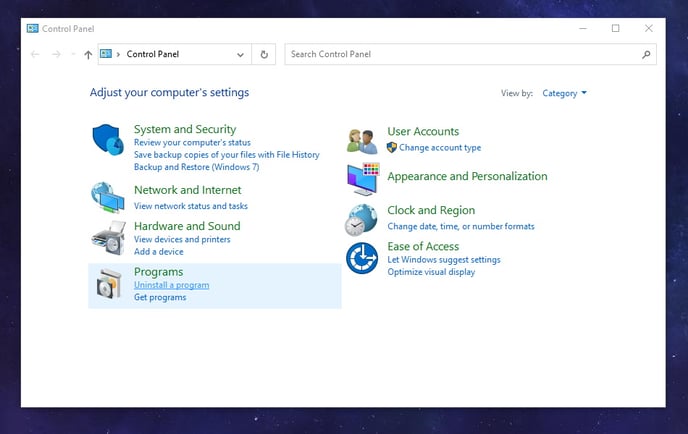The height and width of the screenshot is (434, 688).
Task: Expand the recent locations dropdown arrow
Action: (x=73, y=54)
